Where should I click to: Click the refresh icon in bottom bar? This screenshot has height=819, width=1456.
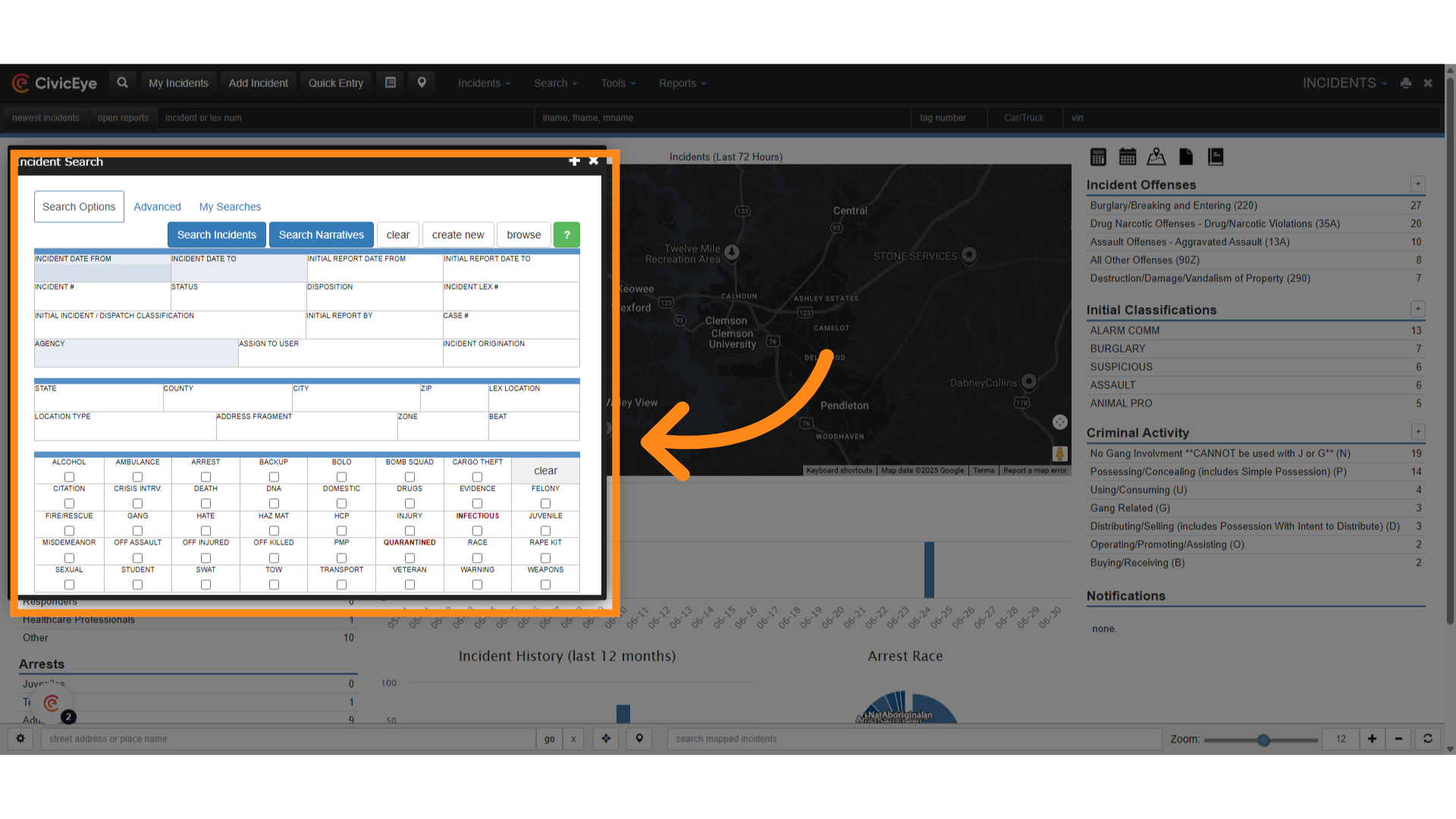tap(1427, 739)
